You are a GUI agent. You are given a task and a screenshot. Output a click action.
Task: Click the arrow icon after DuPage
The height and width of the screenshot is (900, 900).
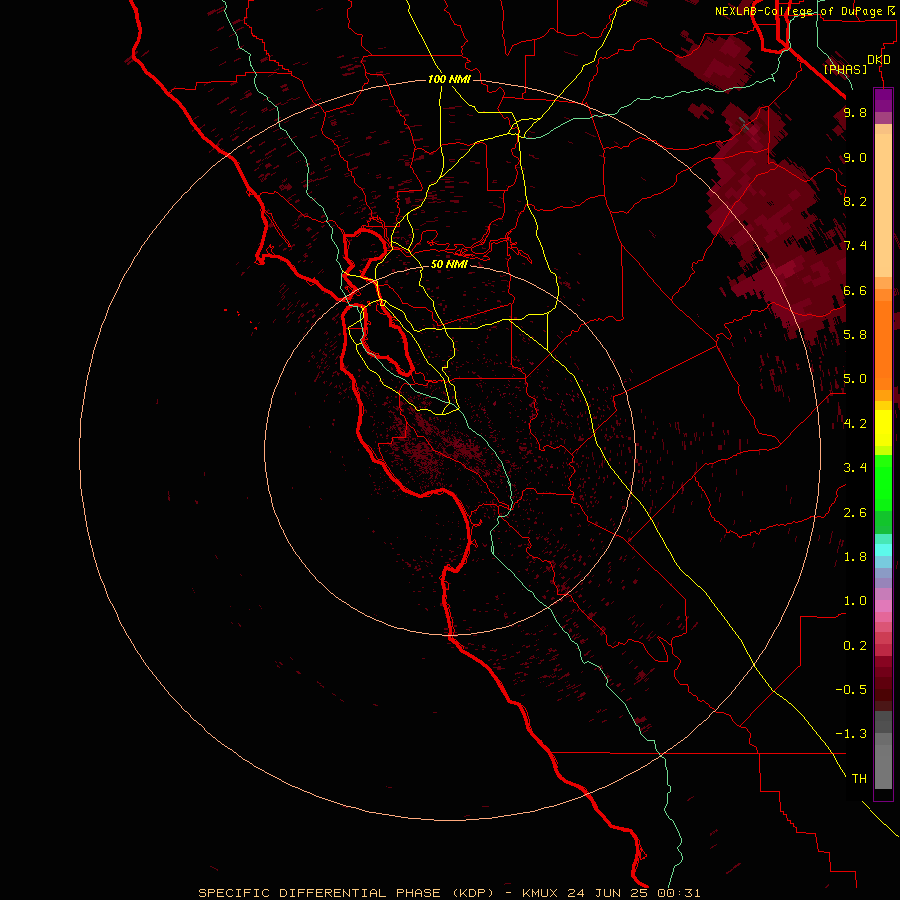tap(891, 10)
